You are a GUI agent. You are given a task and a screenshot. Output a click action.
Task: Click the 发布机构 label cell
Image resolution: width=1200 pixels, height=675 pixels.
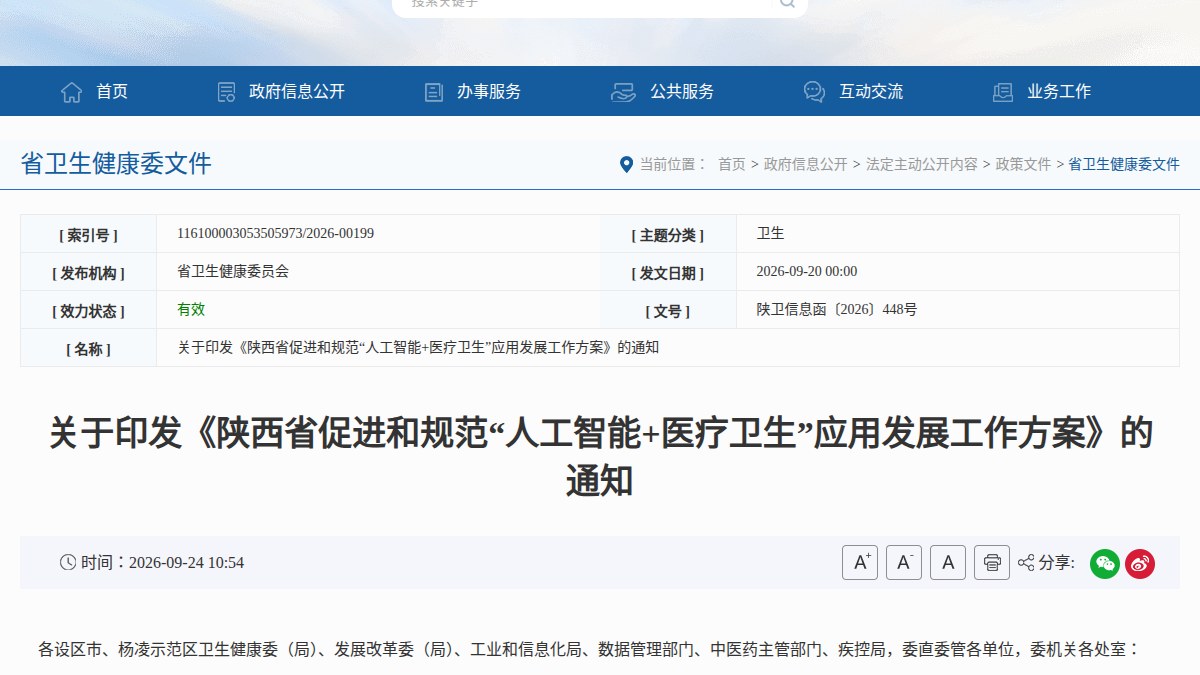pyautogui.click(x=88, y=273)
